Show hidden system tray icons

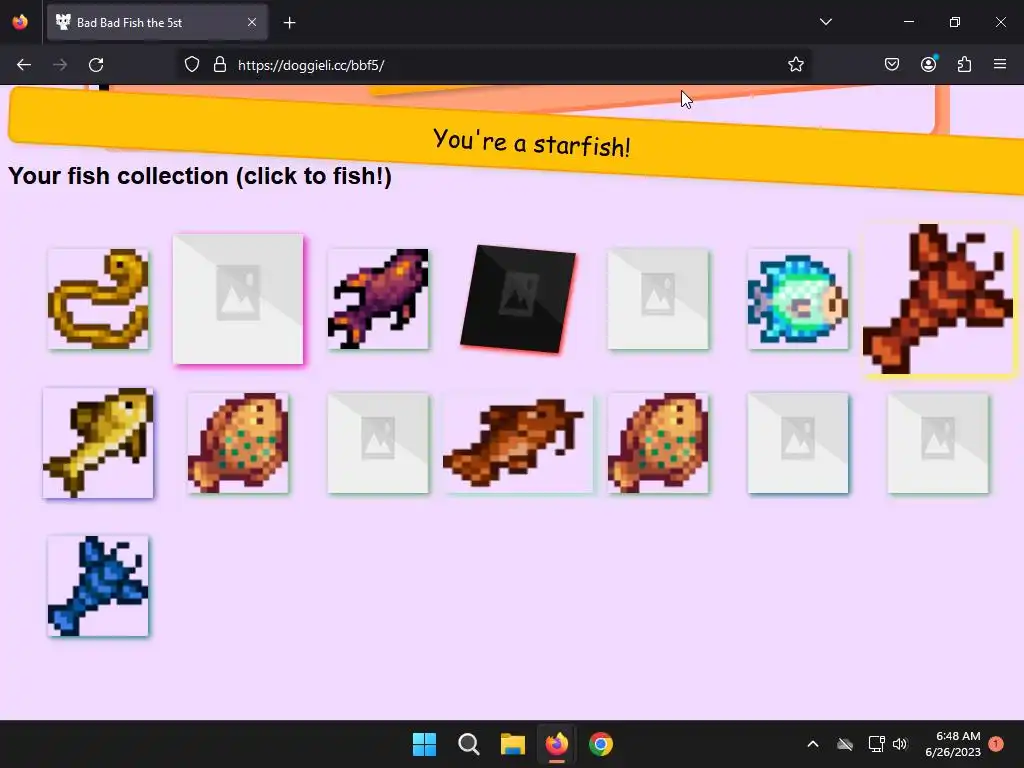pos(813,744)
